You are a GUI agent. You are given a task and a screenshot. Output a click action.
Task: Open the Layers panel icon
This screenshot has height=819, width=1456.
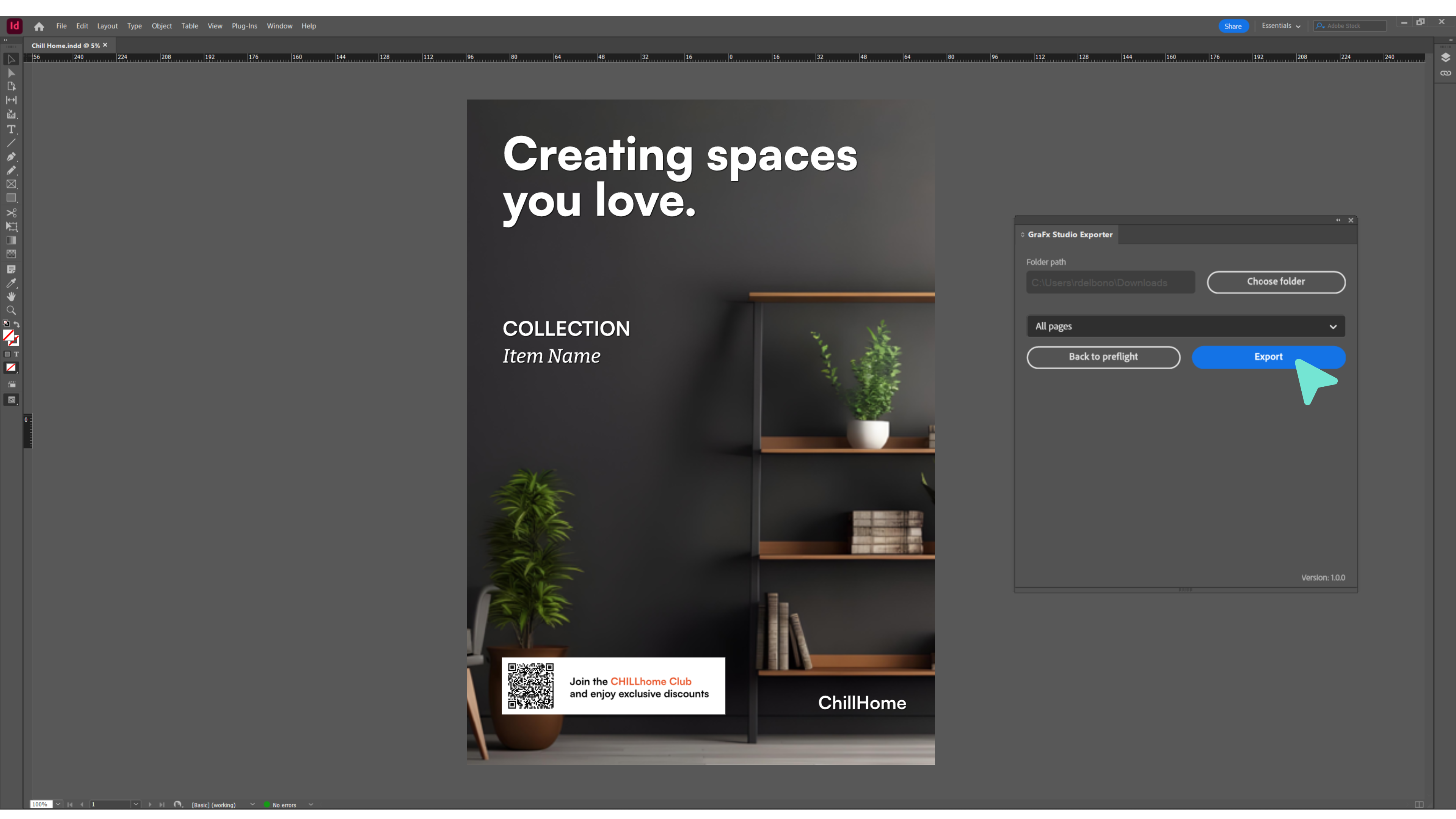tap(1445, 58)
